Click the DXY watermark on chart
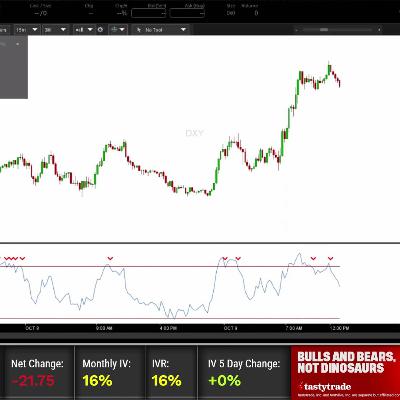Viewport: 400px width, 400px height. tap(194, 133)
